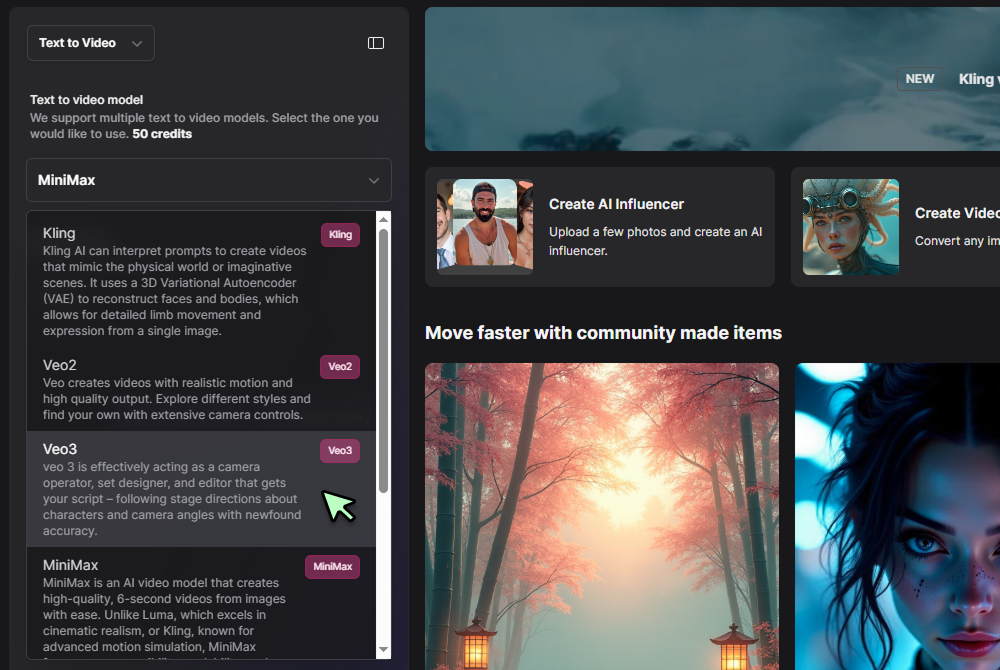
Task: Select the MiniMax model from the list
Action: pyautogui.click(x=201, y=603)
